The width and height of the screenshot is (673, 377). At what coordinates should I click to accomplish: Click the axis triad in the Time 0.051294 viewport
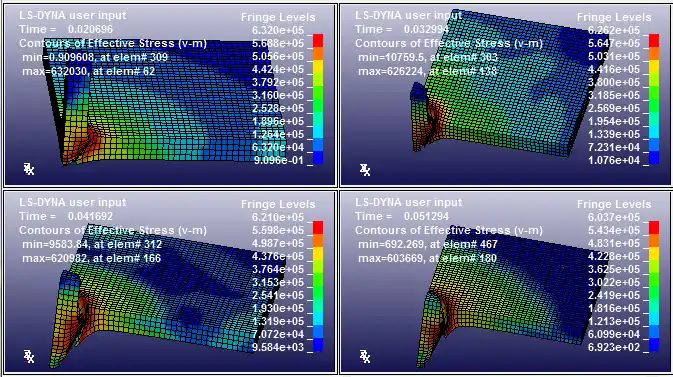(x=365, y=356)
